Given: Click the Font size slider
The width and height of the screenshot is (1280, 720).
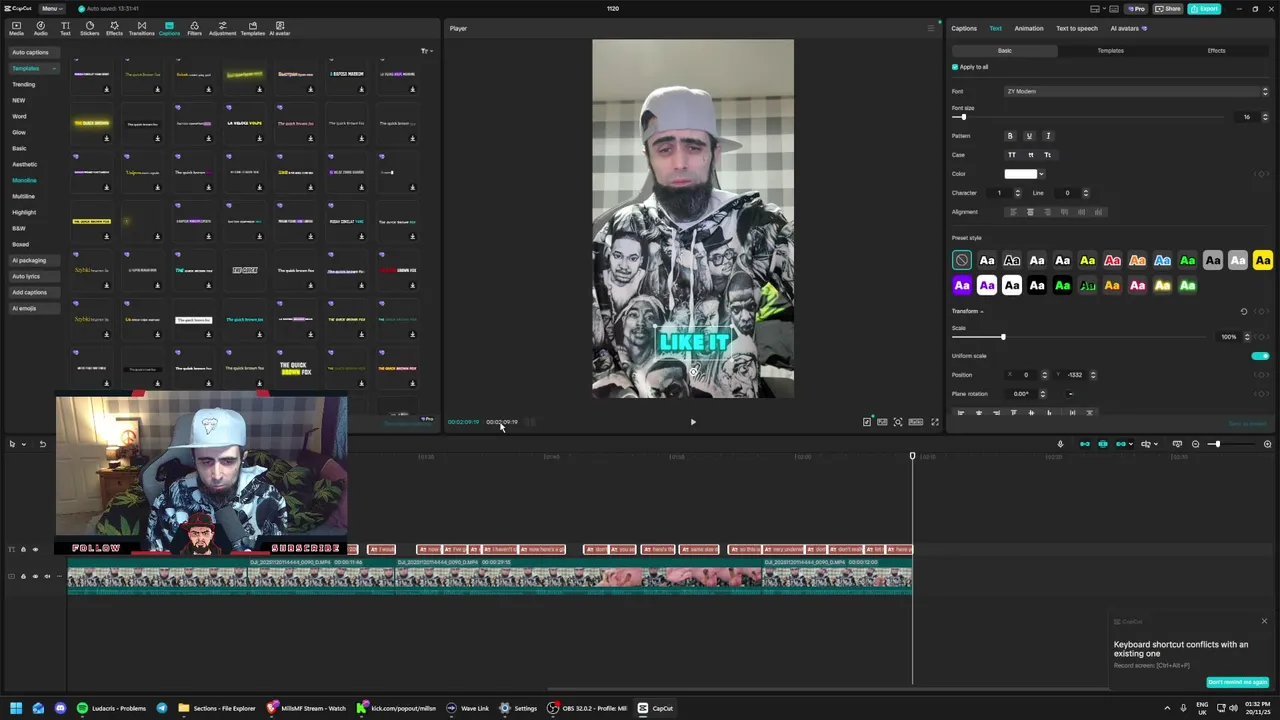Looking at the screenshot, I should tap(1090, 117).
